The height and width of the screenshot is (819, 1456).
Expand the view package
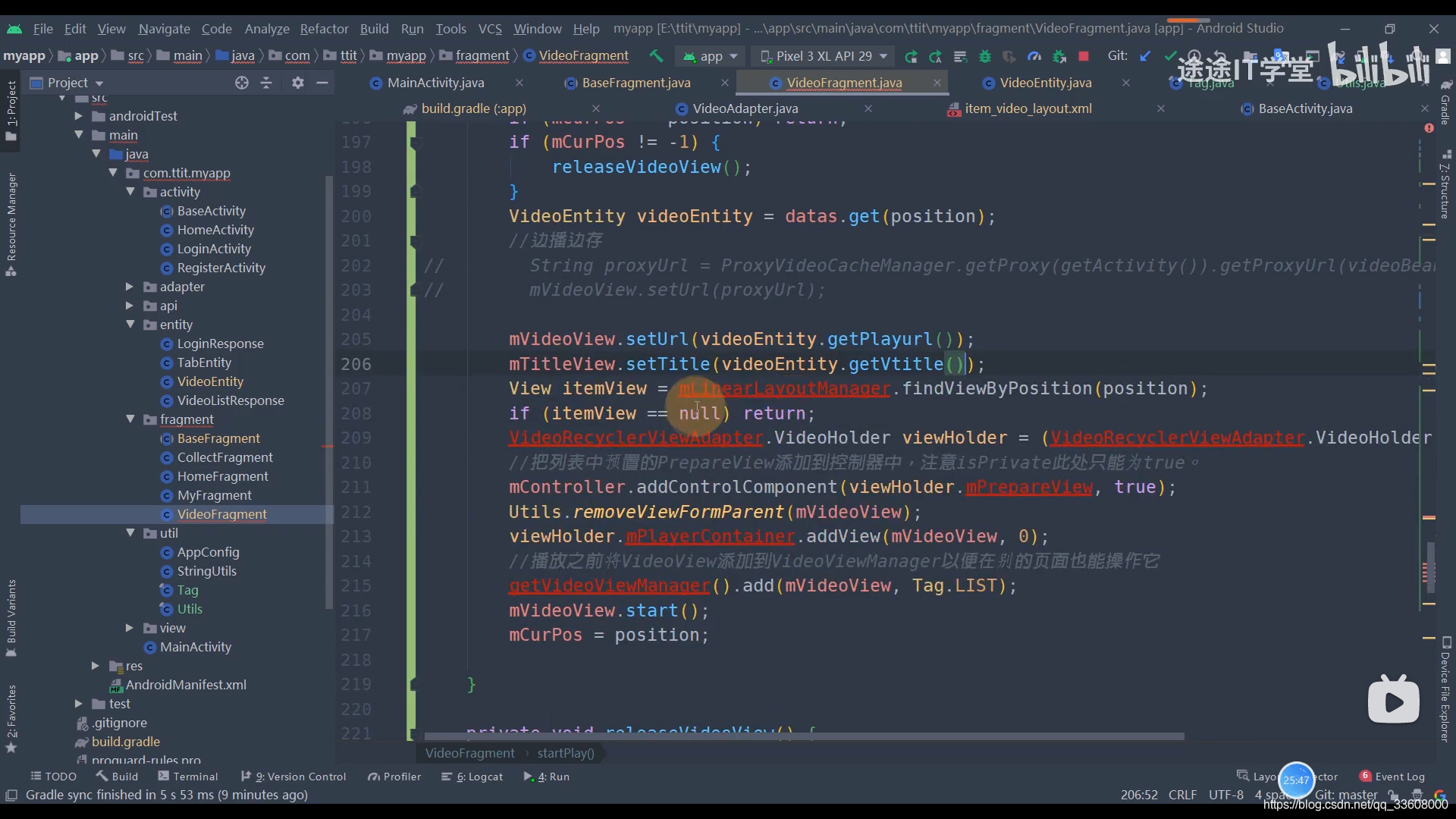[x=130, y=628]
